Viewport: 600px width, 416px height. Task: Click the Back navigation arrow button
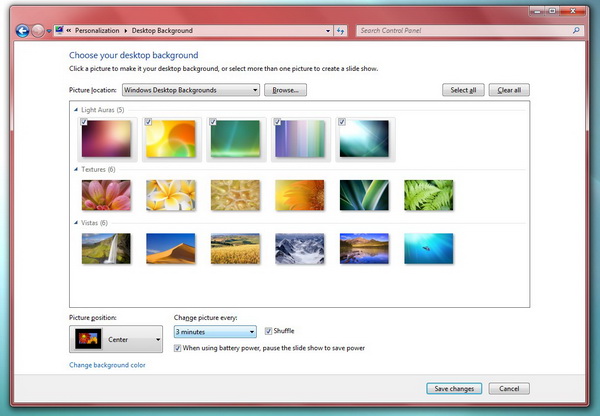pyautogui.click(x=22, y=31)
